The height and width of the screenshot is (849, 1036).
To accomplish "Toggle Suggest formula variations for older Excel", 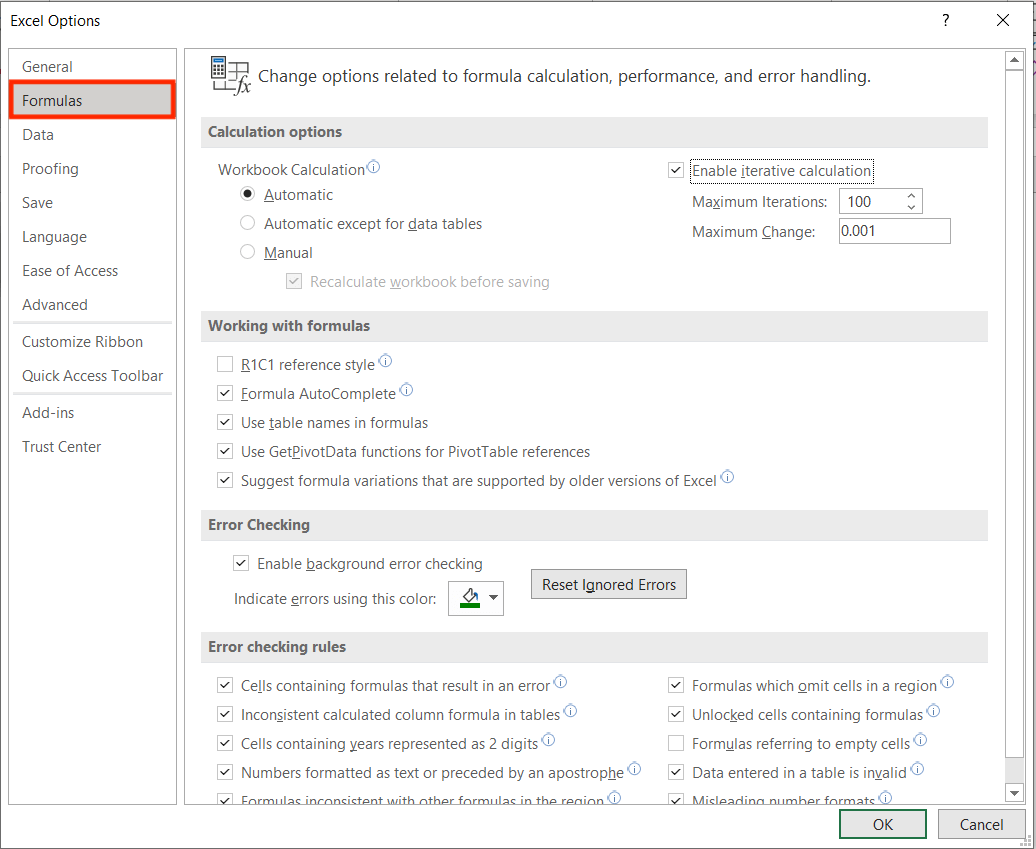I will point(225,480).
